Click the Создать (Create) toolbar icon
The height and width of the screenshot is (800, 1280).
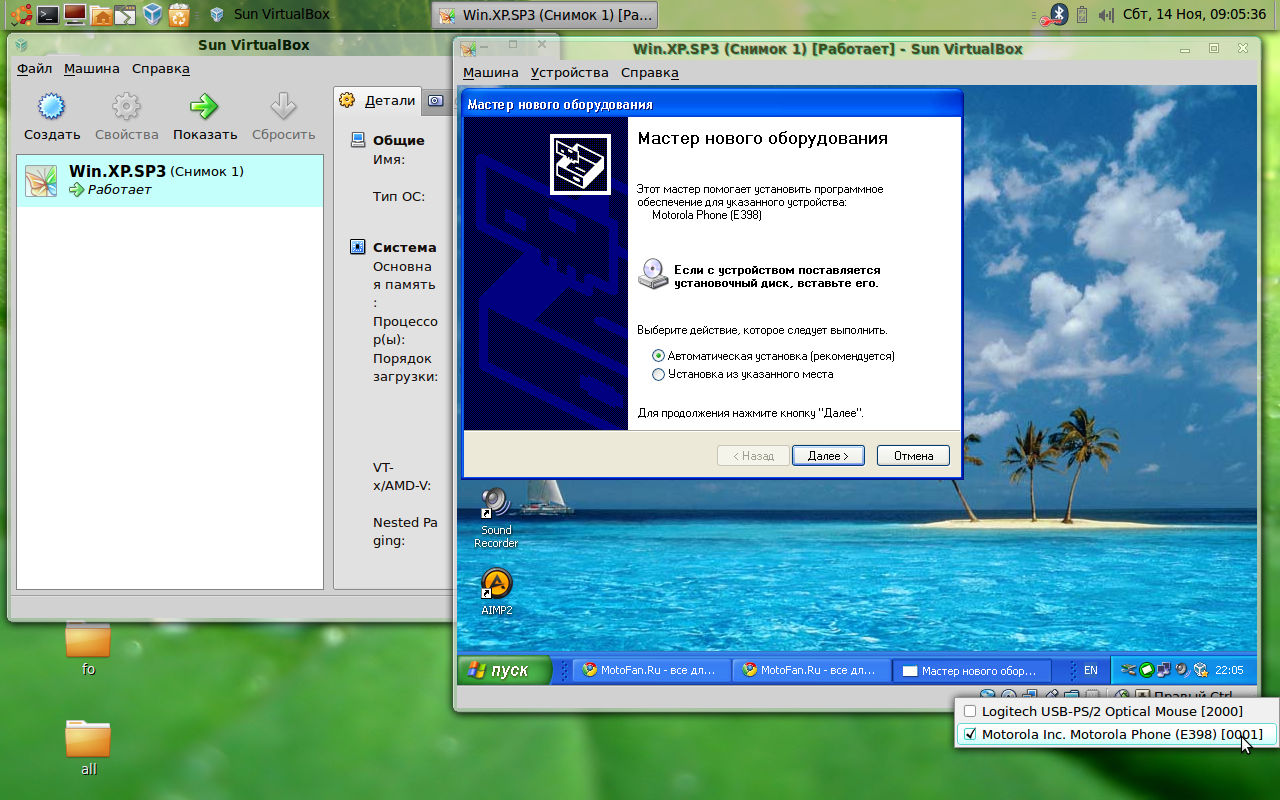click(51, 107)
